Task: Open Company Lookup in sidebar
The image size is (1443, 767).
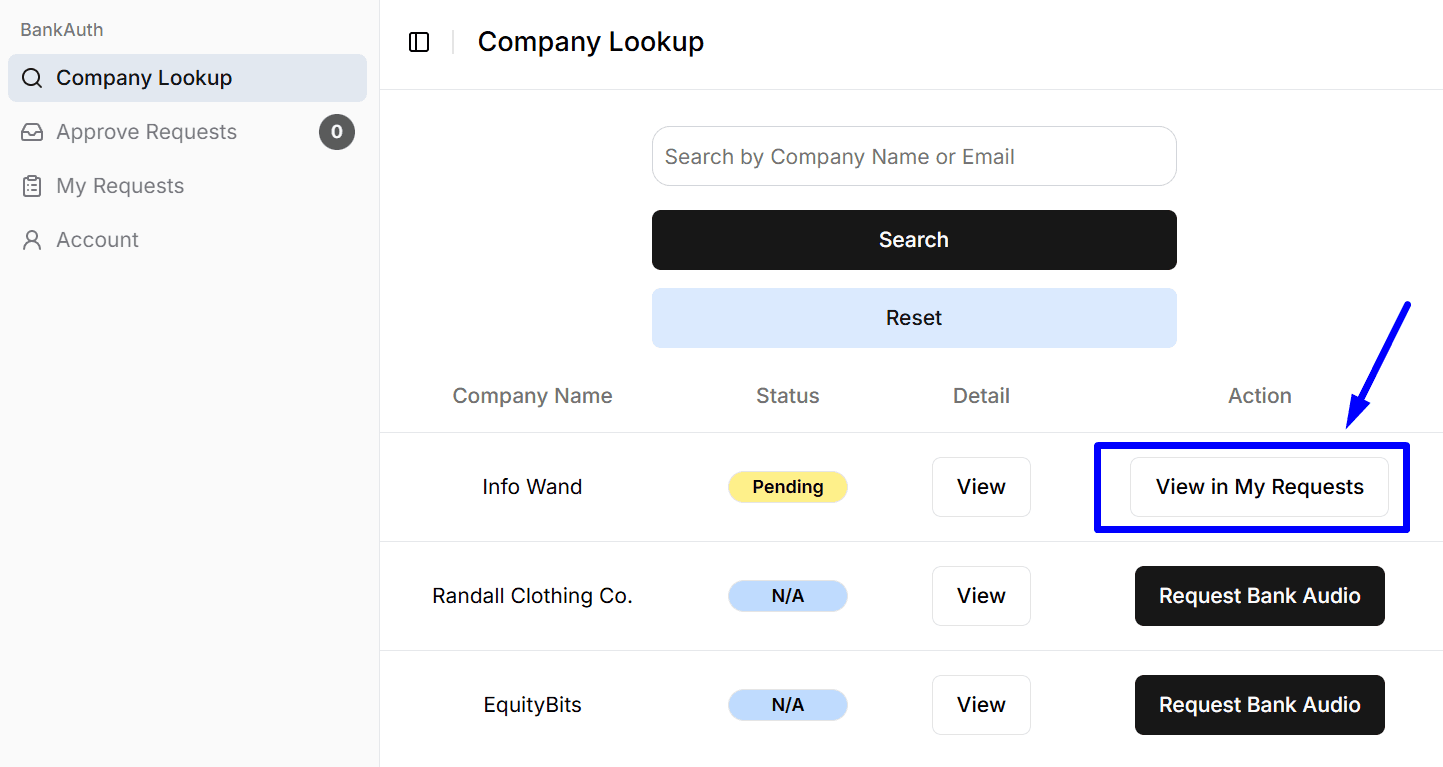Action: pyautogui.click(x=144, y=78)
